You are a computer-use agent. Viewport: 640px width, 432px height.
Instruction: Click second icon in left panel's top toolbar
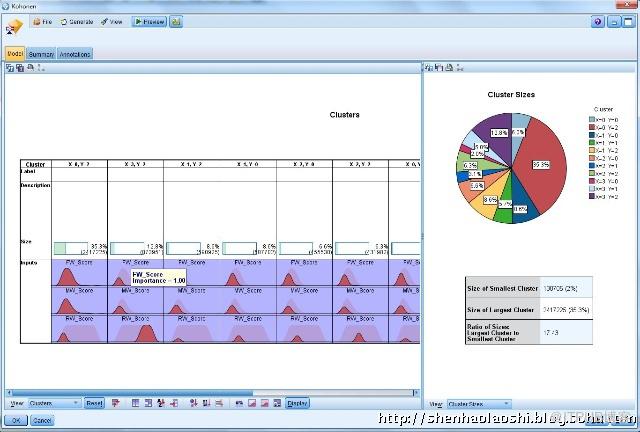(20, 68)
